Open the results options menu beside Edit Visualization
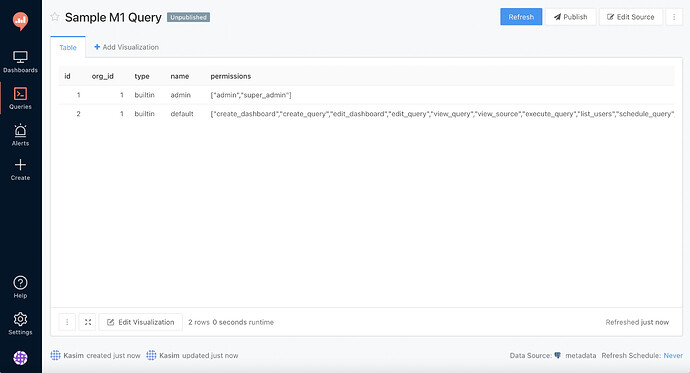 (67, 322)
